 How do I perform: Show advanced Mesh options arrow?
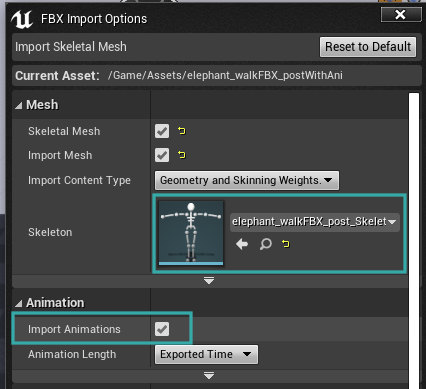[x=209, y=281]
